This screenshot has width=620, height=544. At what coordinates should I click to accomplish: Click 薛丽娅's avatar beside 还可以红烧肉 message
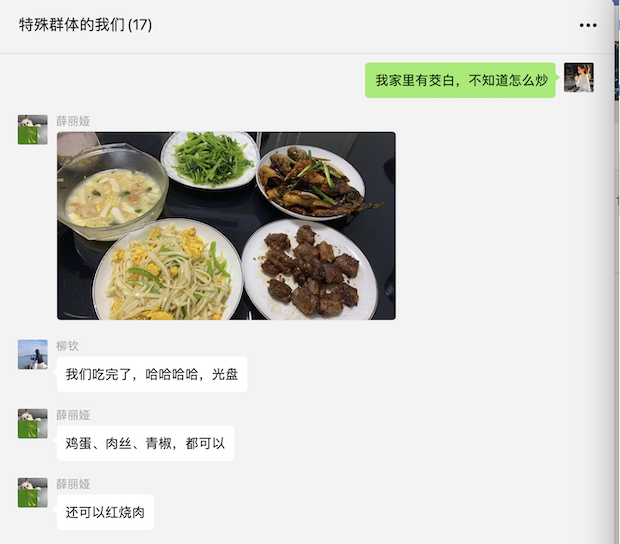coord(33,493)
